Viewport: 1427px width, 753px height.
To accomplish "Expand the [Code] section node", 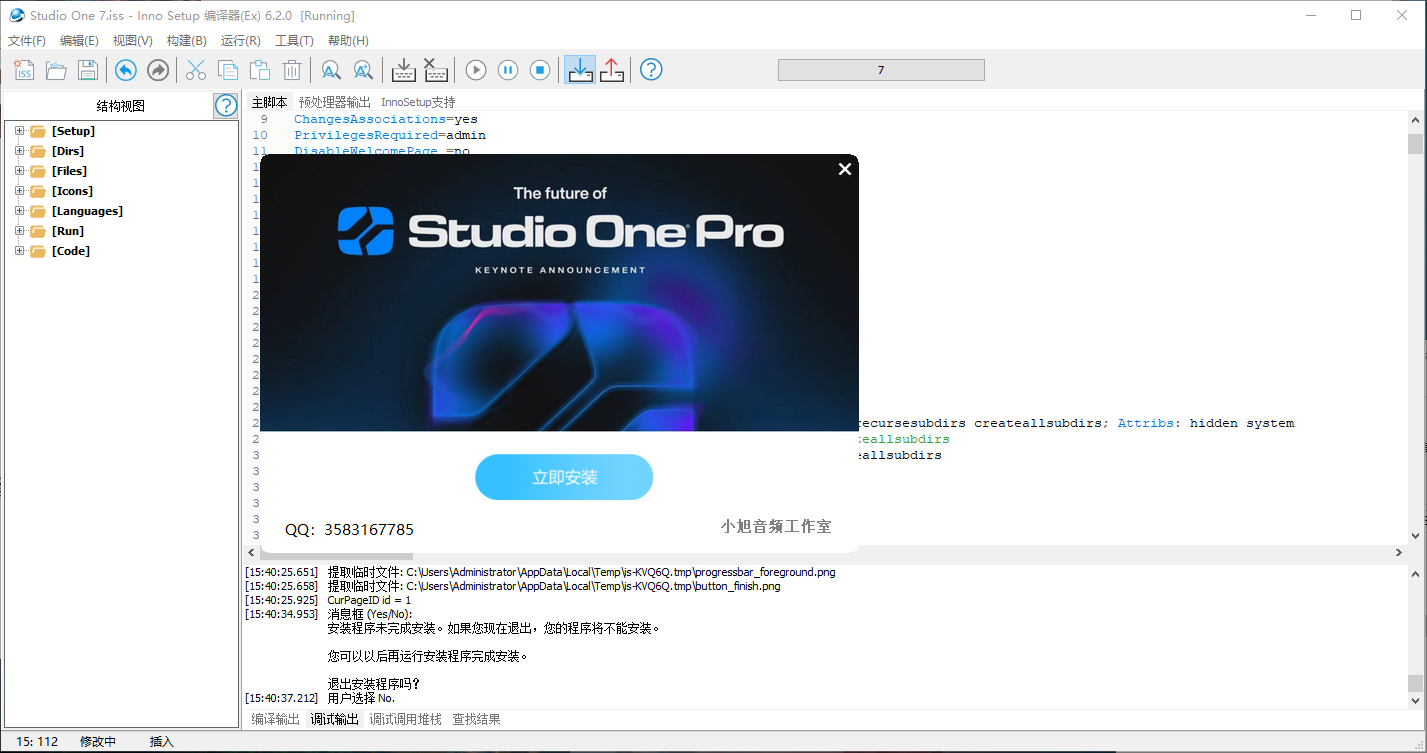I will (x=19, y=250).
